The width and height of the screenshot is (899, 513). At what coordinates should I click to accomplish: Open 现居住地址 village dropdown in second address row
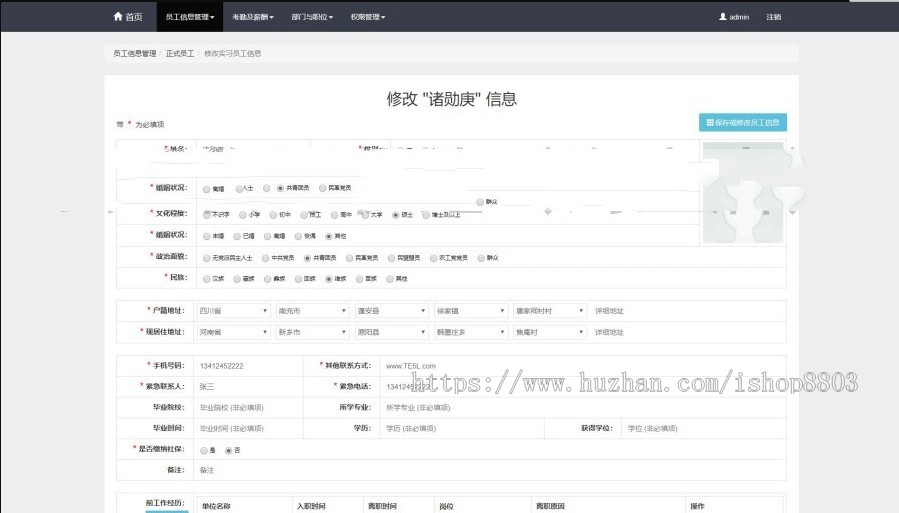(x=550, y=332)
